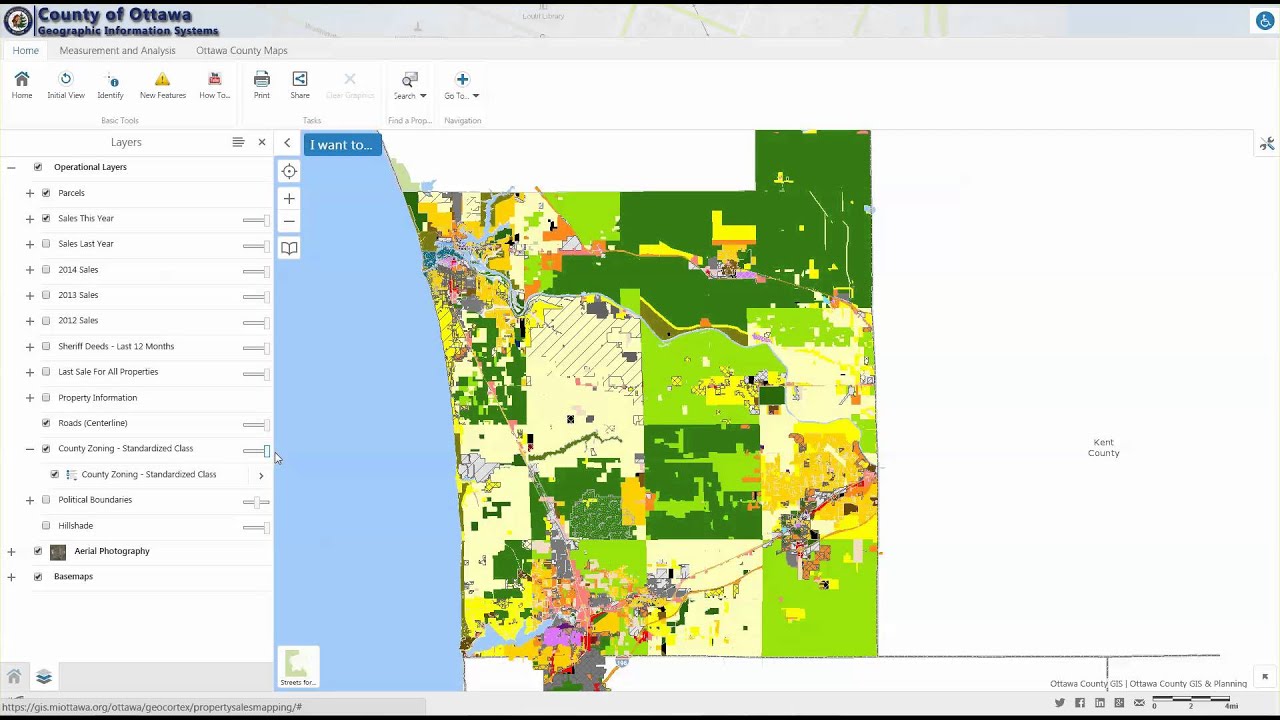Zoom out on the map
1280x720 pixels.
(289, 221)
